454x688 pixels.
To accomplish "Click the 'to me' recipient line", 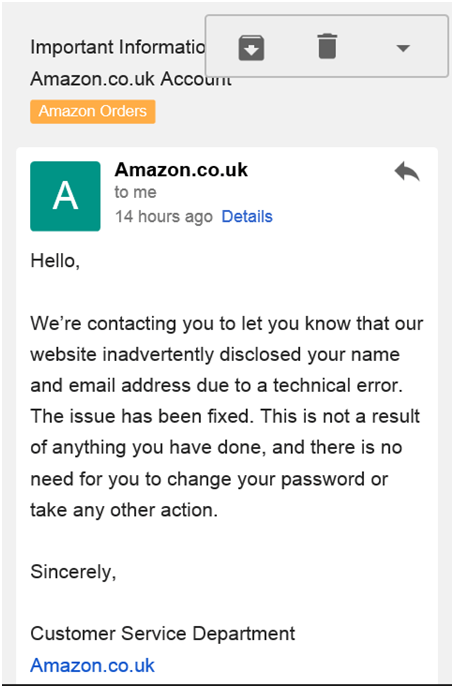I will tap(136, 192).
